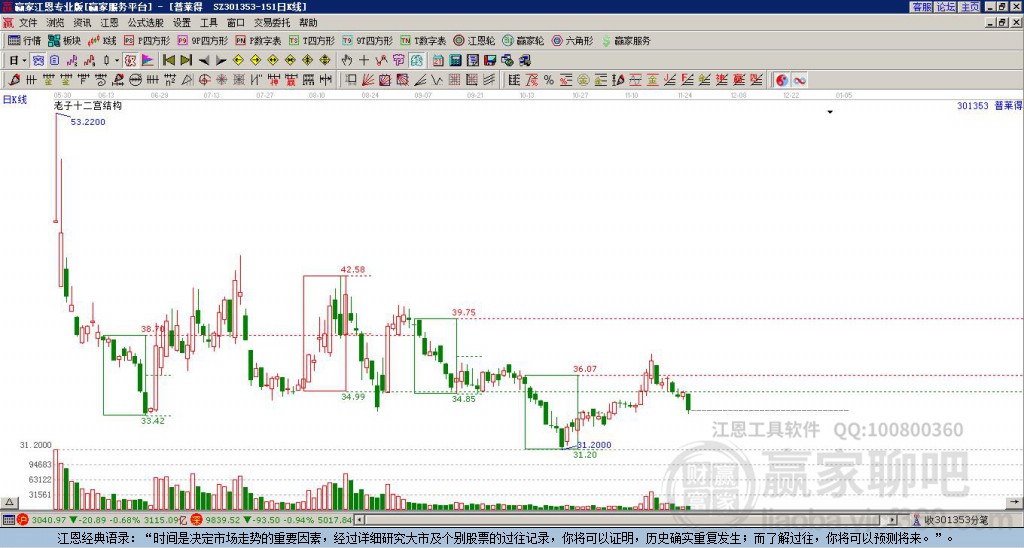This screenshot has width=1024, height=548.
Task: Click the 板块 toolbar button
Action: [65, 40]
